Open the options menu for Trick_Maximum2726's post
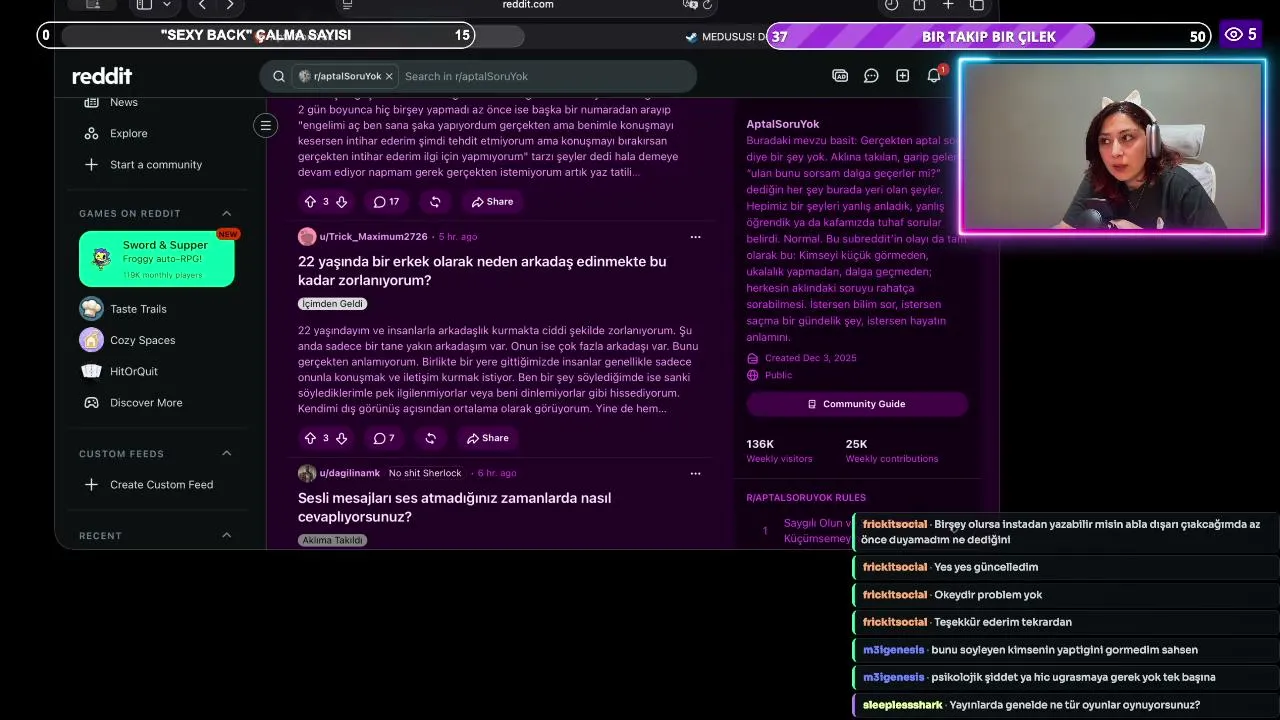Image resolution: width=1280 pixels, height=720 pixels. pyautogui.click(x=695, y=237)
